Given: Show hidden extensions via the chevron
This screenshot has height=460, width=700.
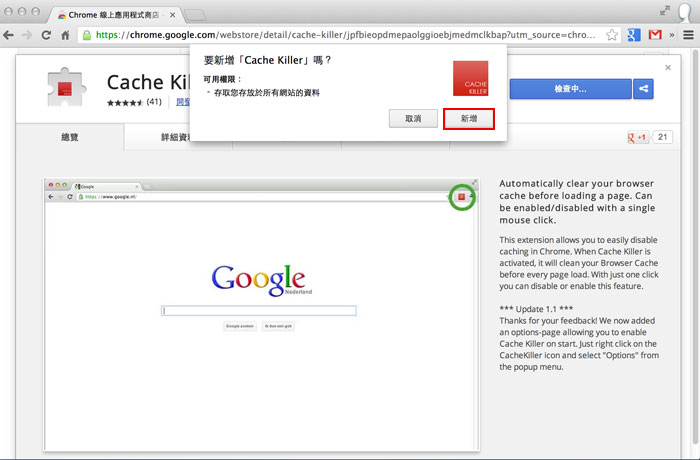Looking at the screenshot, I should (x=671, y=35).
